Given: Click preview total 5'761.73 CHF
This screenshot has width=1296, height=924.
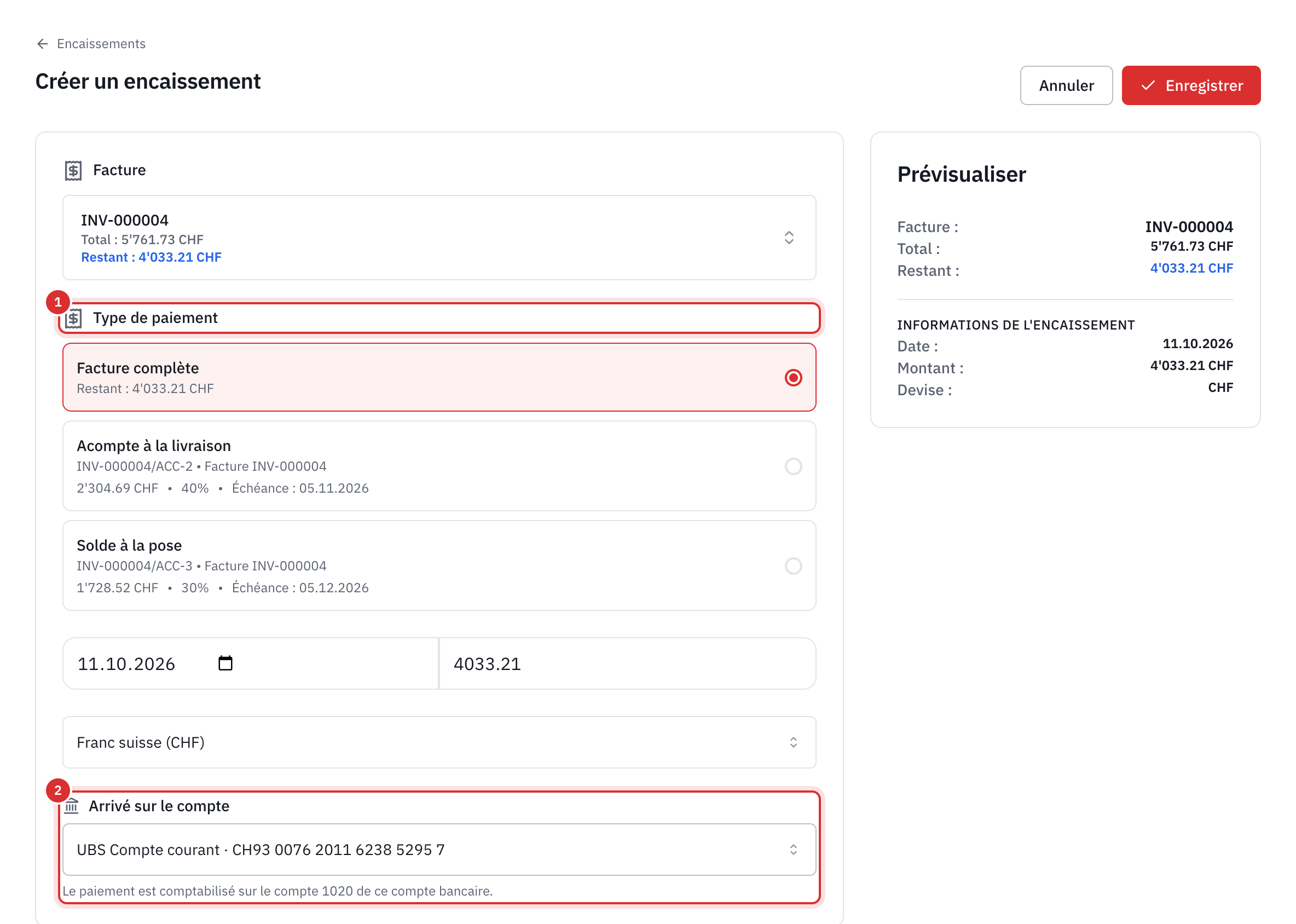Looking at the screenshot, I should [1191, 246].
